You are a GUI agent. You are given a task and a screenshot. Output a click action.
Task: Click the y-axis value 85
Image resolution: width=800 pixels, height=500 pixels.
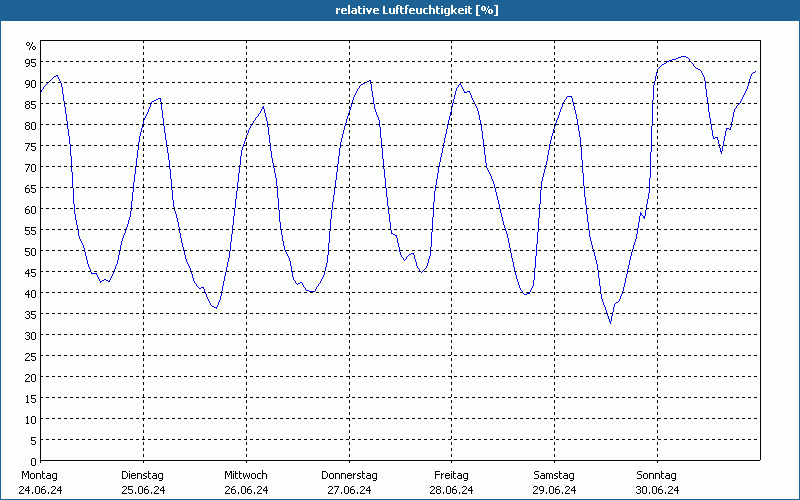(31, 105)
